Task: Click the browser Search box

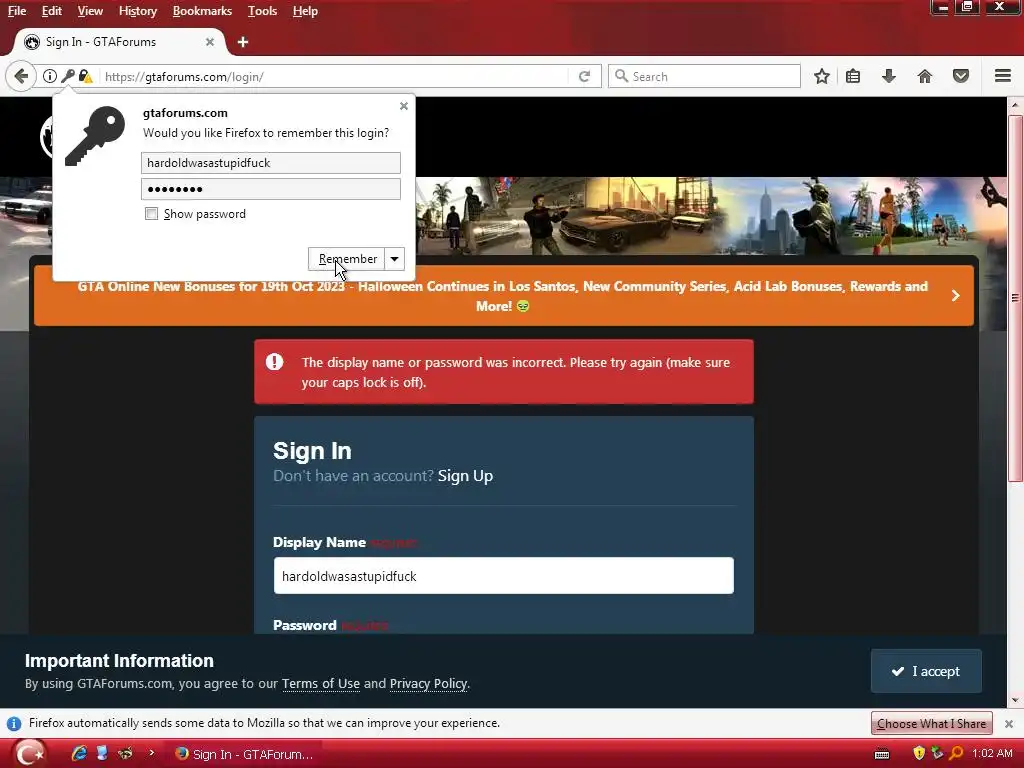Action: click(704, 76)
